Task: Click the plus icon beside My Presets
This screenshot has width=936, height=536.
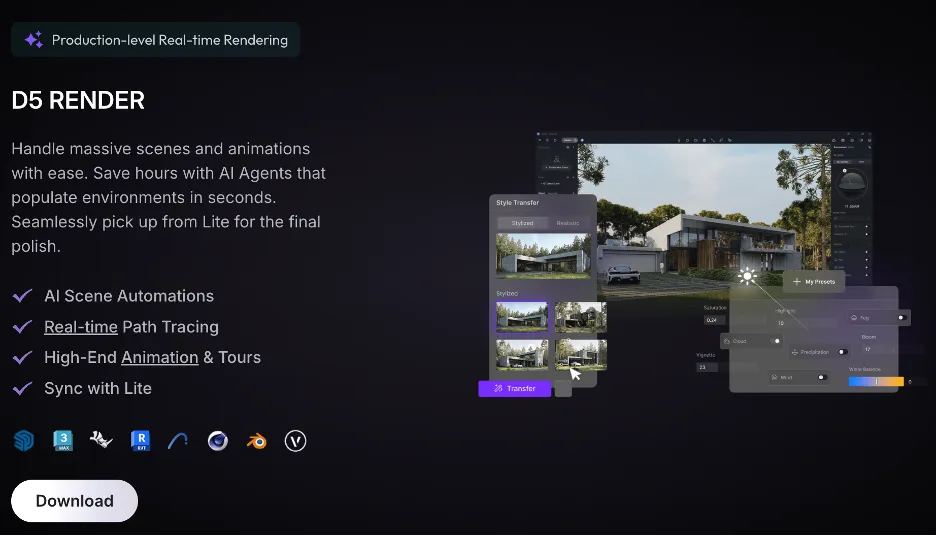Action: click(796, 281)
